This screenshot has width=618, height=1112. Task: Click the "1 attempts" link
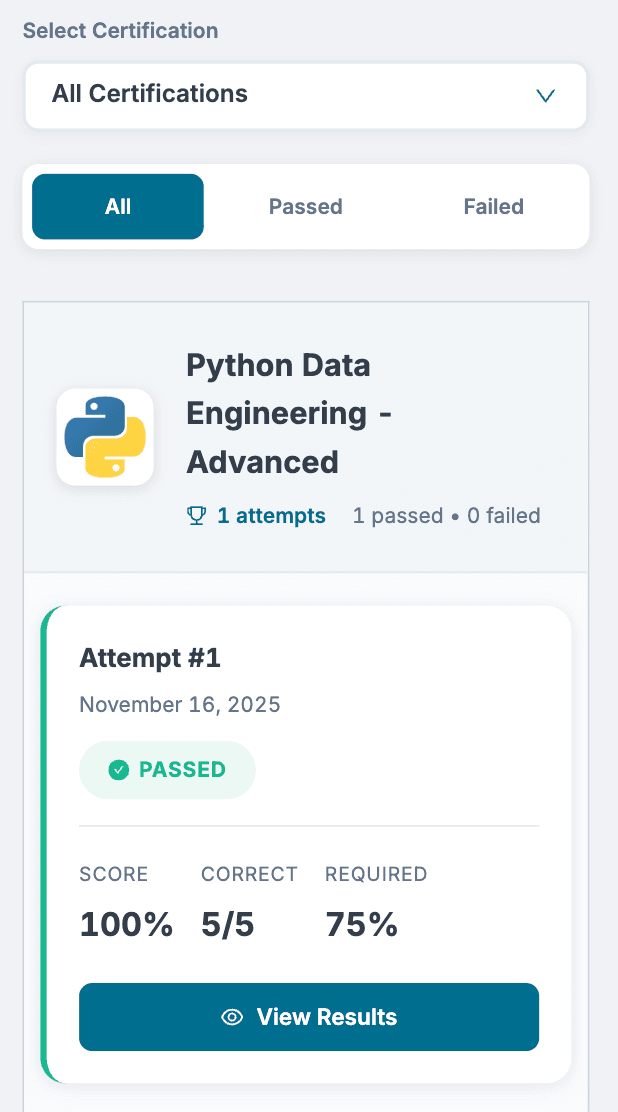[x=271, y=516]
